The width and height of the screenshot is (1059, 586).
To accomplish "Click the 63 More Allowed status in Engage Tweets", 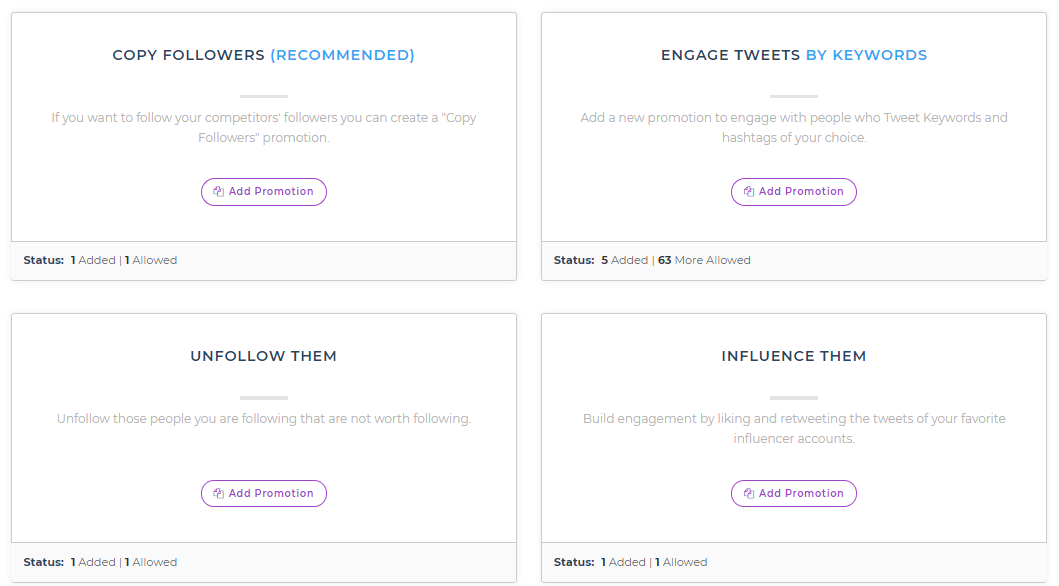I will (705, 260).
